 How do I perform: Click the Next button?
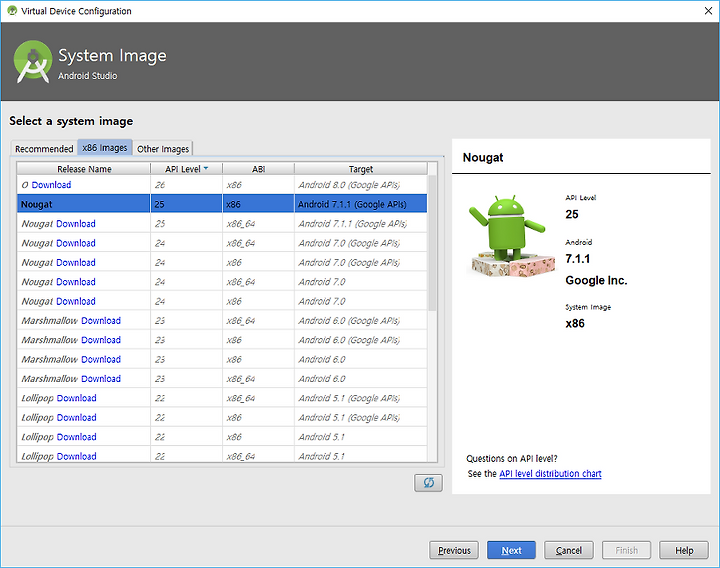pos(511,550)
